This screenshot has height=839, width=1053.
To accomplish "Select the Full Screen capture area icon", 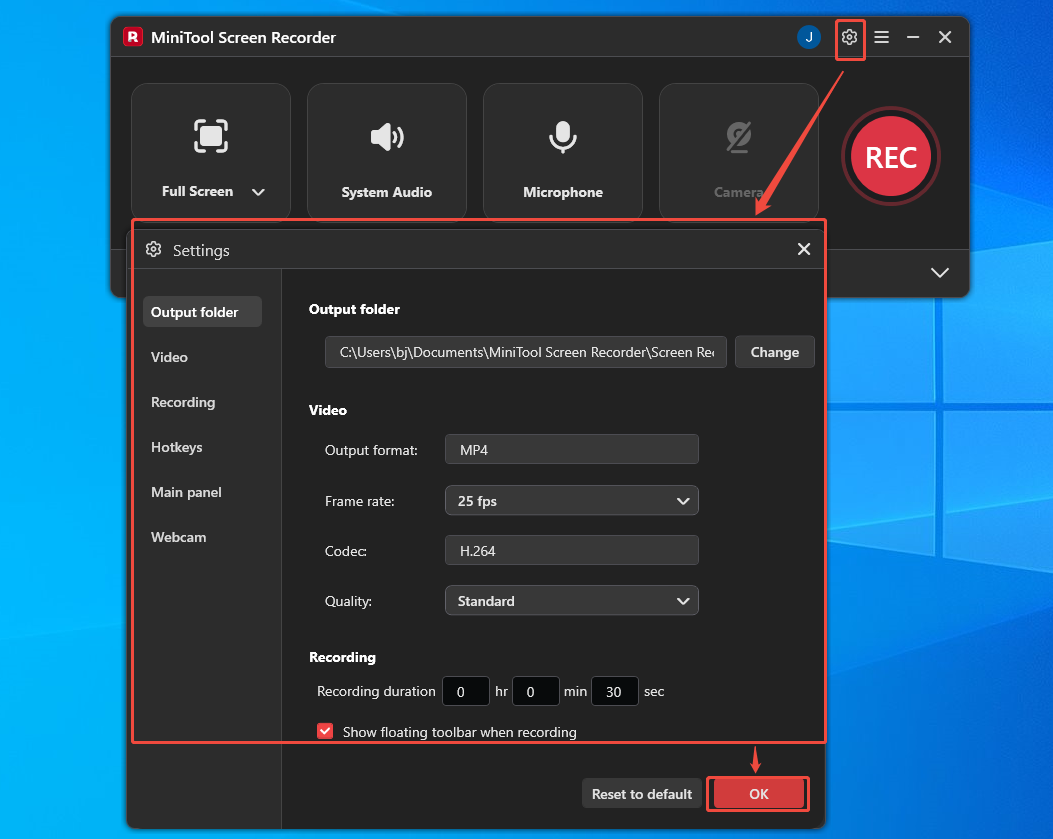I will pyautogui.click(x=211, y=136).
